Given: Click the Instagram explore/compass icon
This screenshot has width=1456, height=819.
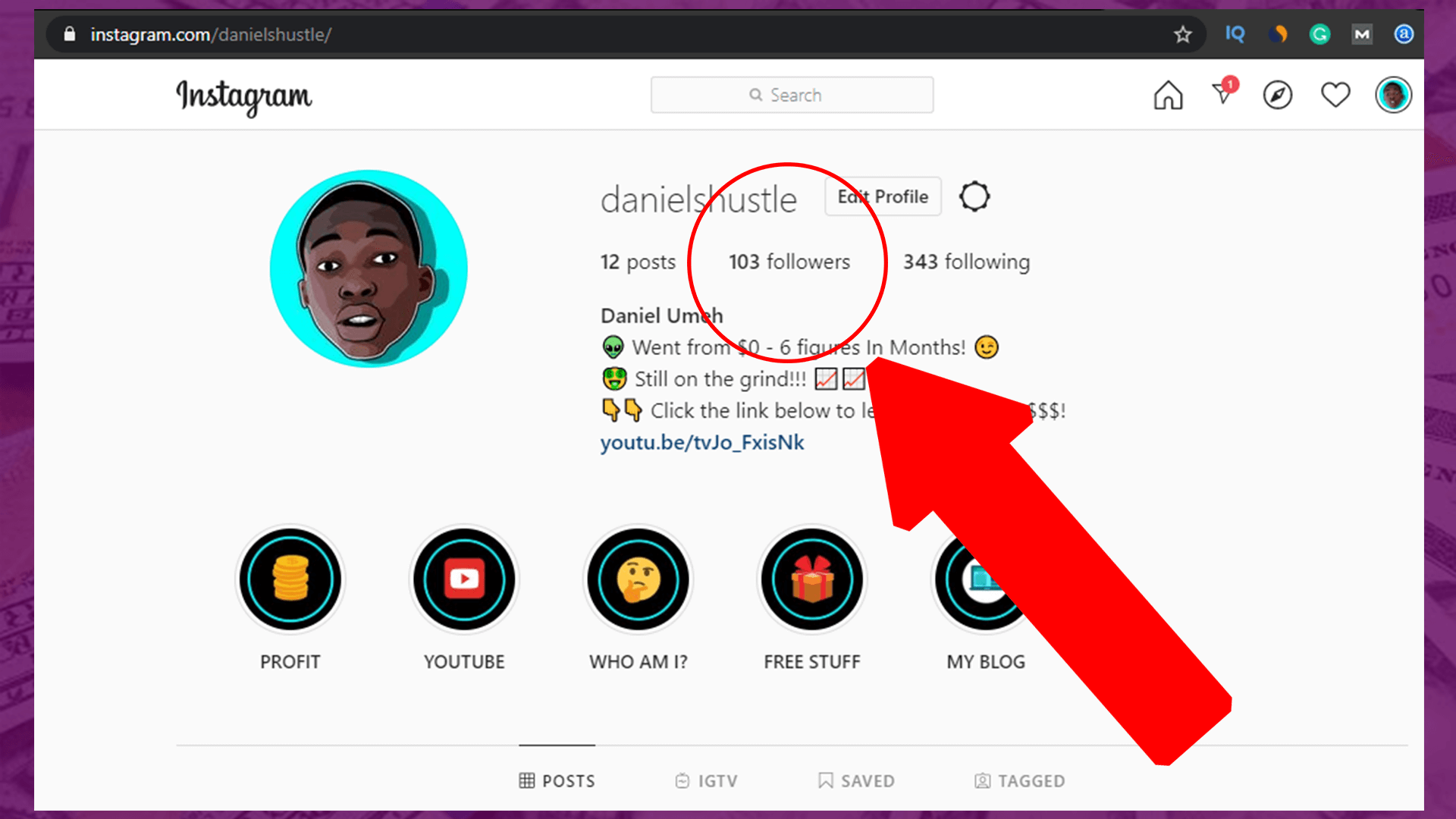Looking at the screenshot, I should click(x=1278, y=94).
